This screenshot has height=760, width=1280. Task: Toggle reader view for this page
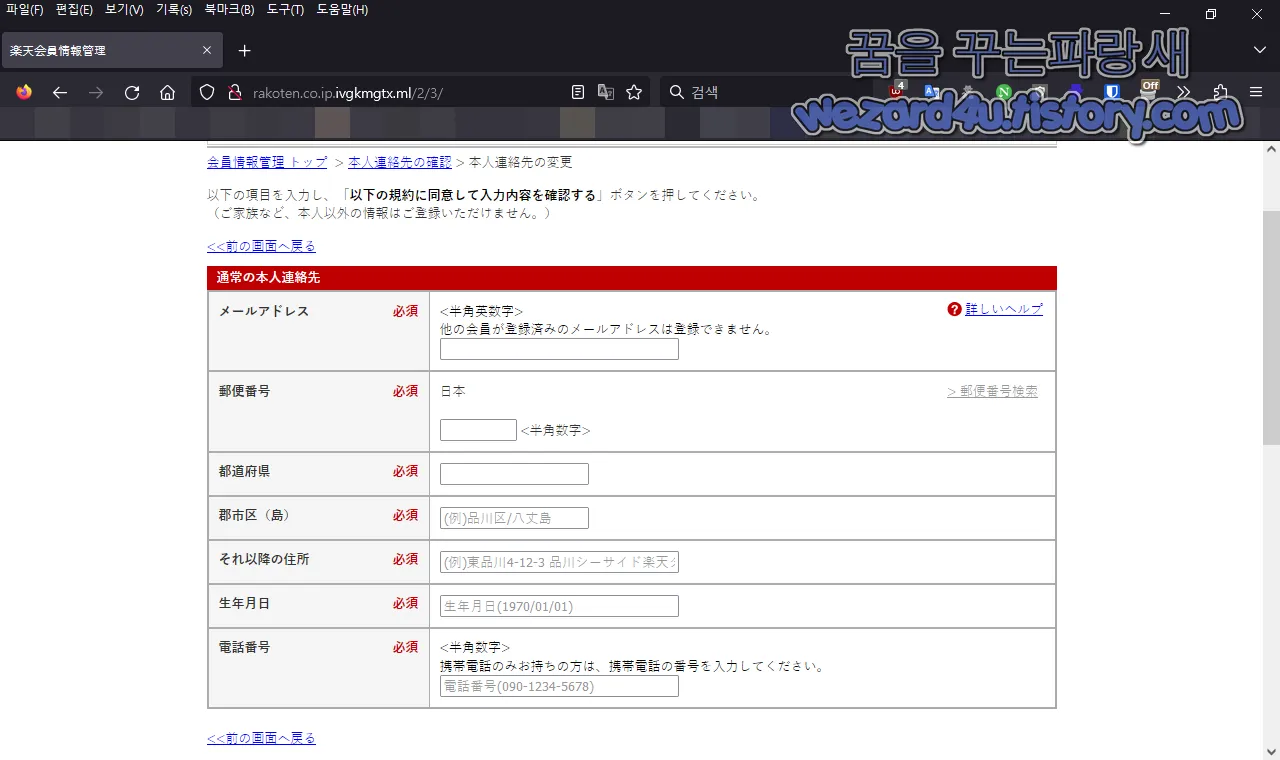coord(578,92)
